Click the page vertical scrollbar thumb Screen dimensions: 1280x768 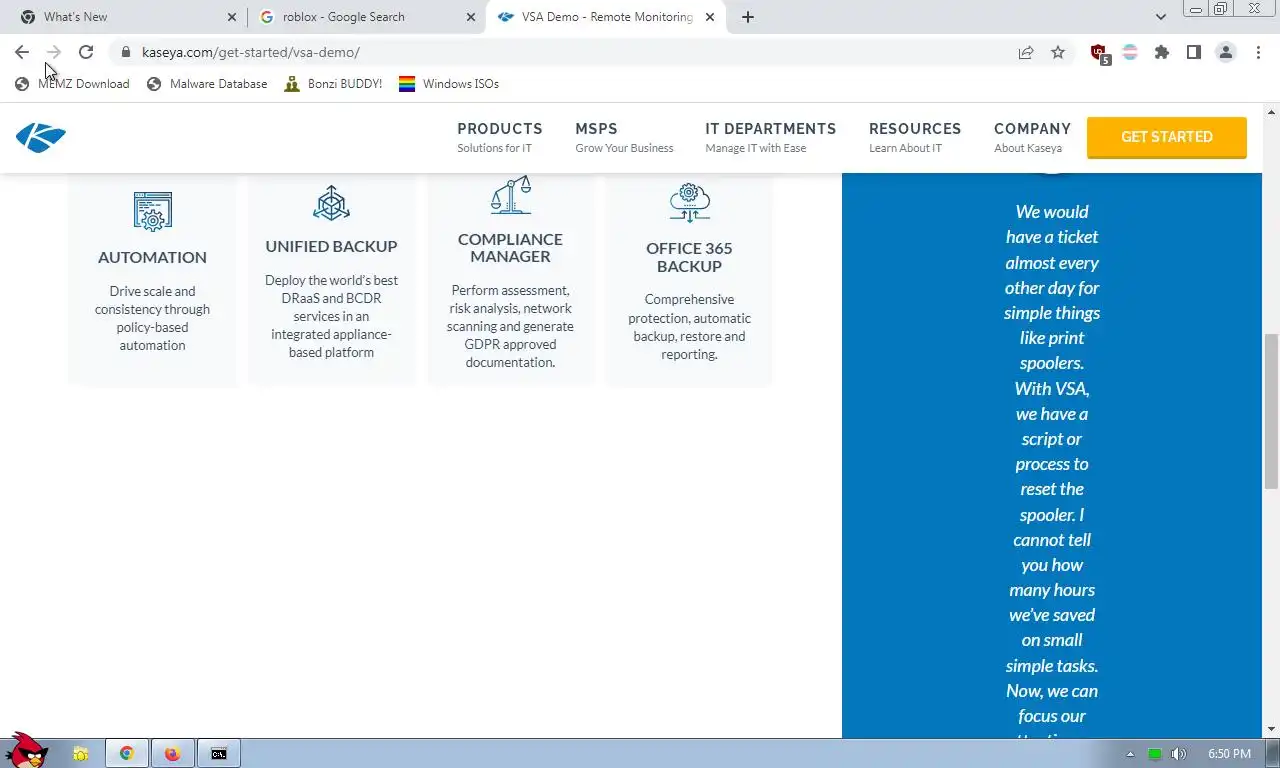(x=1271, y=410)
